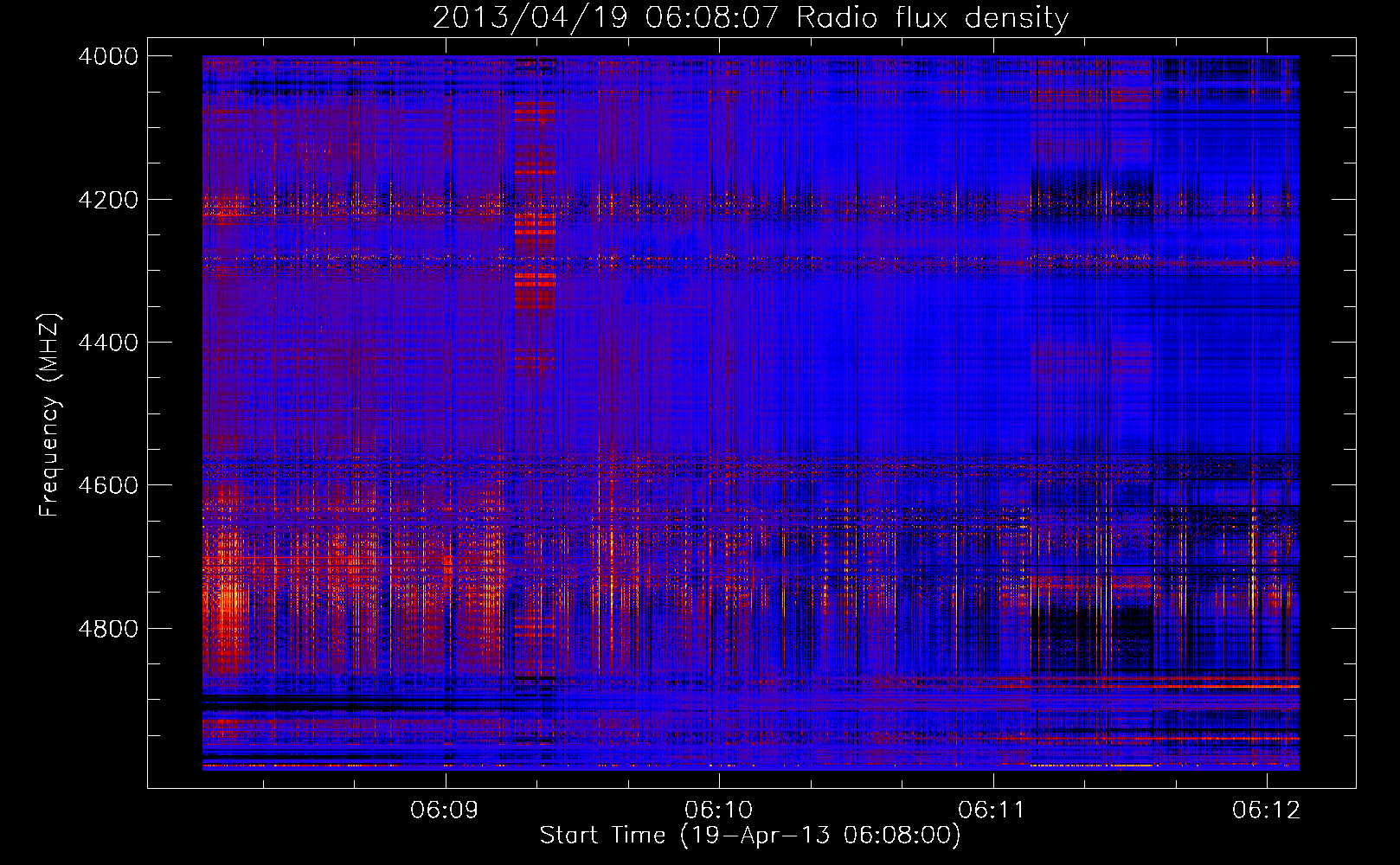1400x865 pixels.
Task: Select the 4800 frequency axis label
Action: (x=108, y=629)
